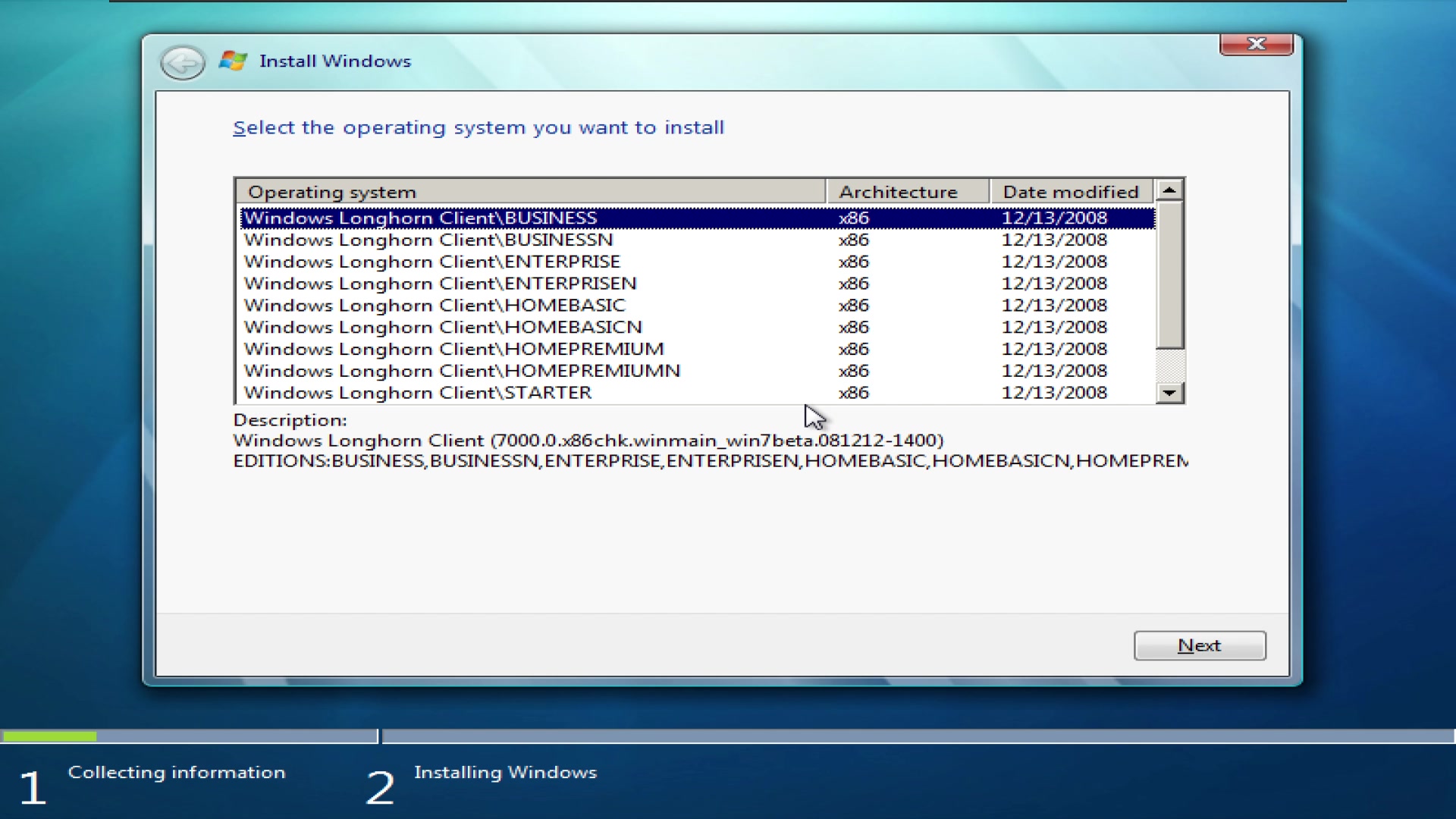Click the scroll up arrow of list
Image resolution: width=1456 pixels, height=819 pixels.
(x=1170, y=190)
